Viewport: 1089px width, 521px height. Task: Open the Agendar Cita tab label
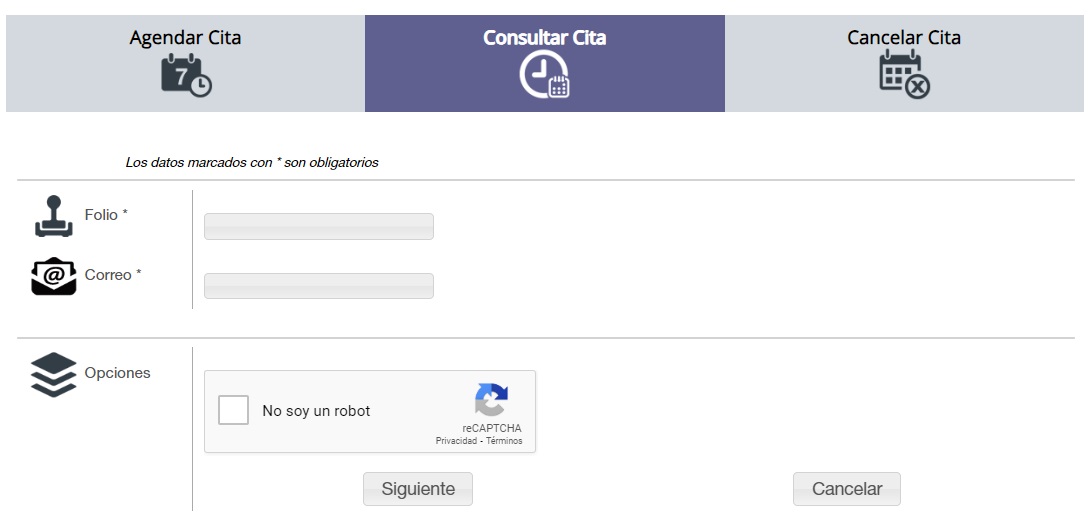[185, 38]
